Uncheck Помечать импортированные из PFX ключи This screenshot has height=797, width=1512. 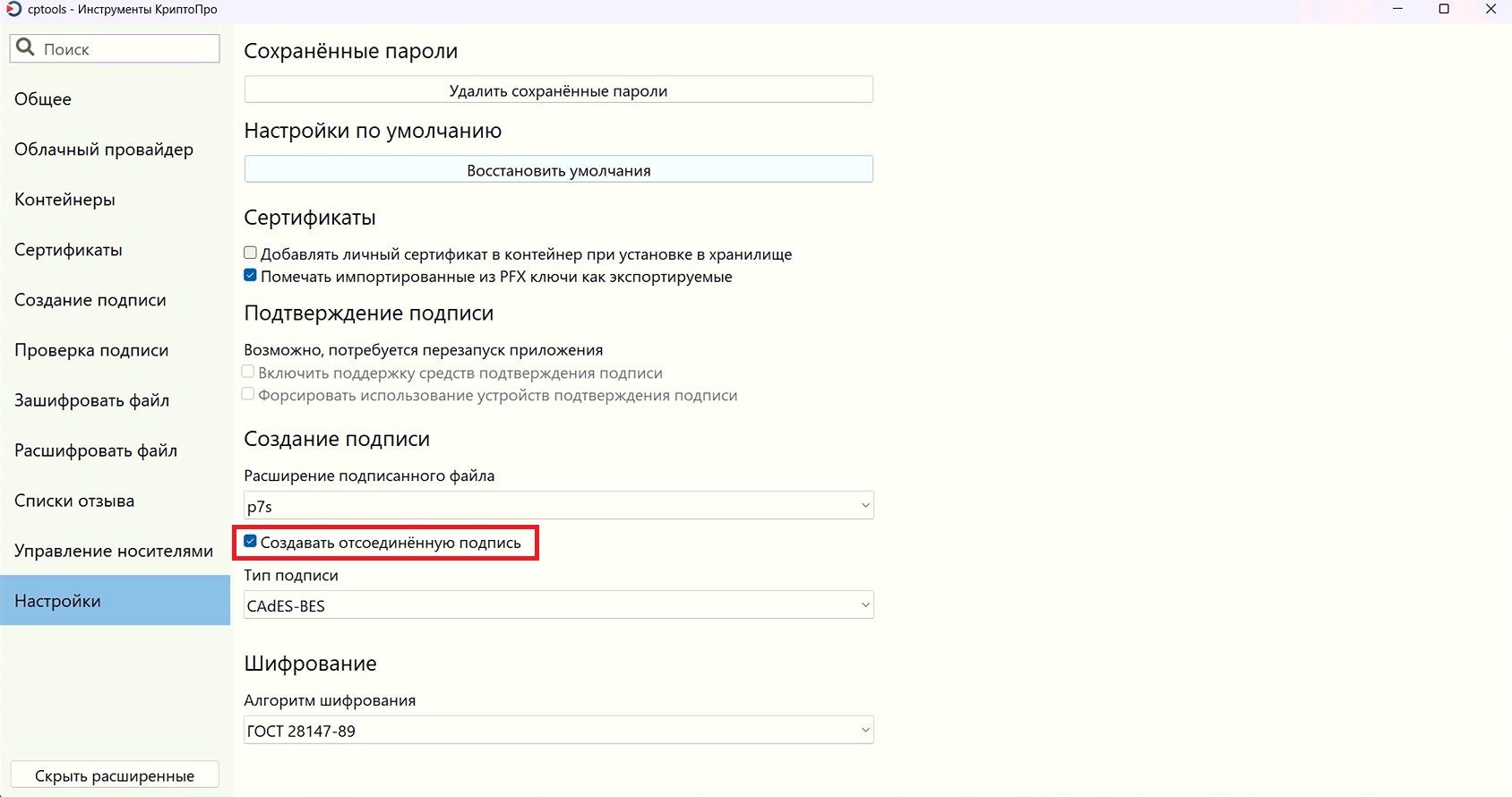tap(251, 276)
